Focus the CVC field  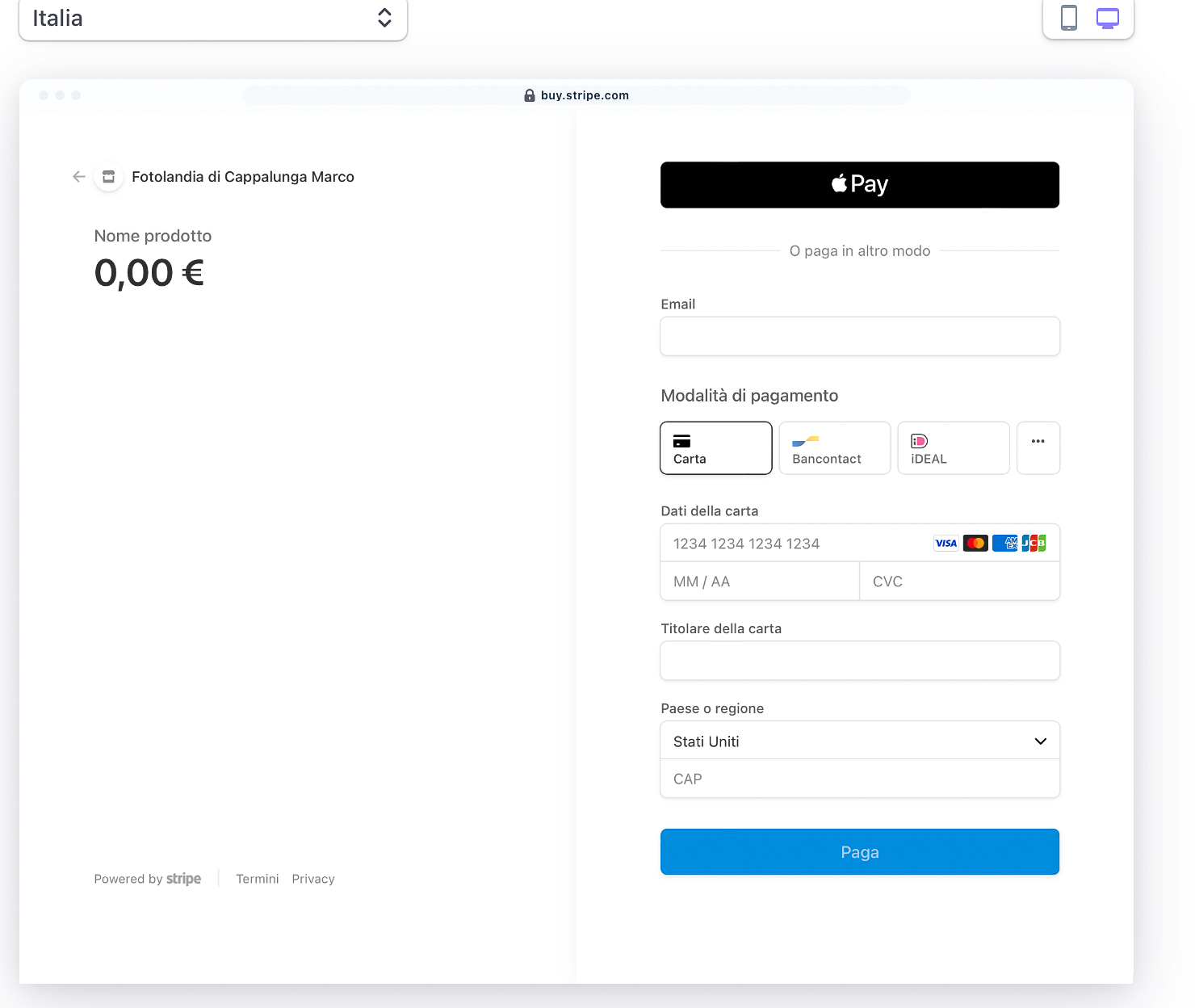(x=960, y=582)
